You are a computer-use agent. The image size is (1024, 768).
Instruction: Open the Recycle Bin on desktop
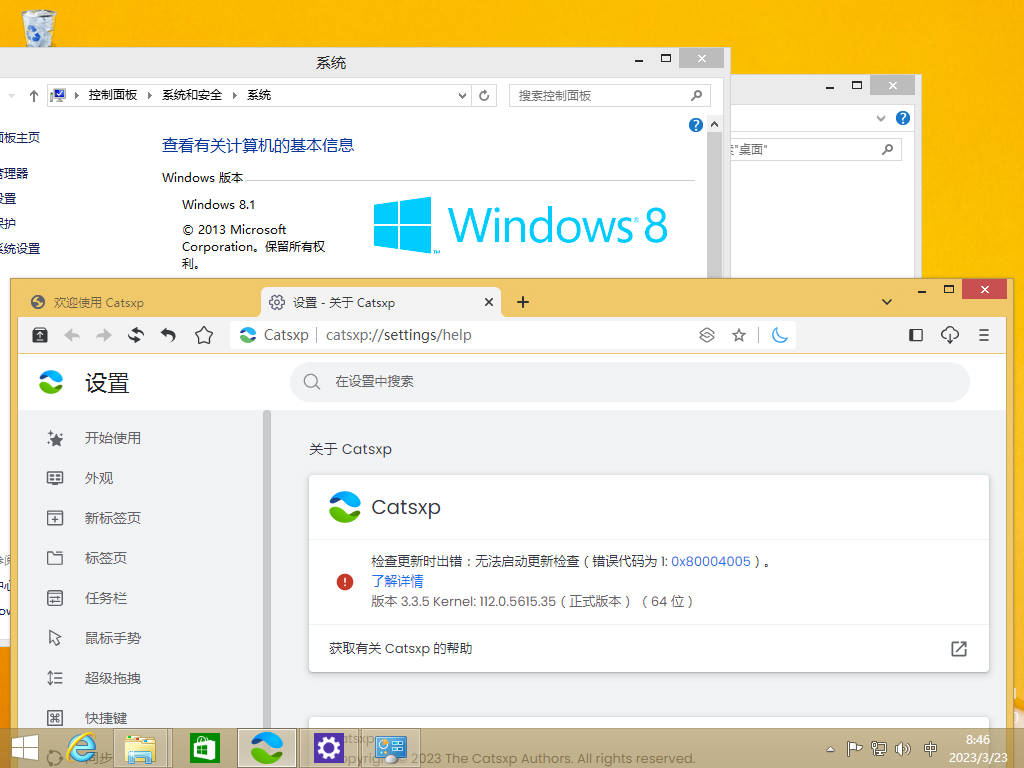(x=38, y=27)
